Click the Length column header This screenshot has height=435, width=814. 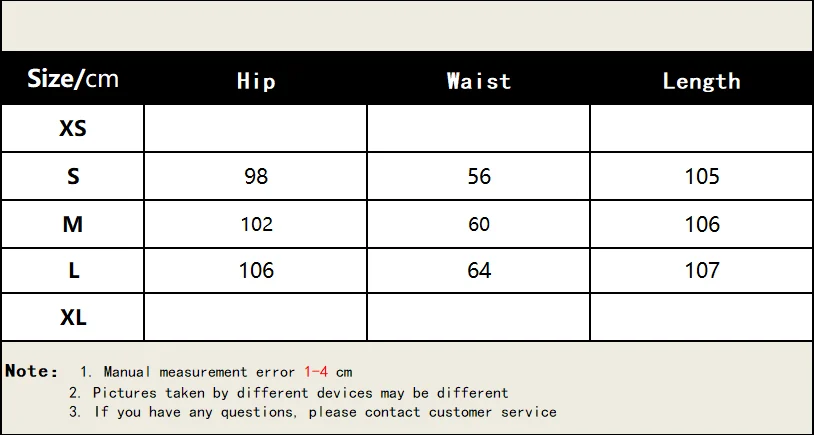[x=701, y=81]
